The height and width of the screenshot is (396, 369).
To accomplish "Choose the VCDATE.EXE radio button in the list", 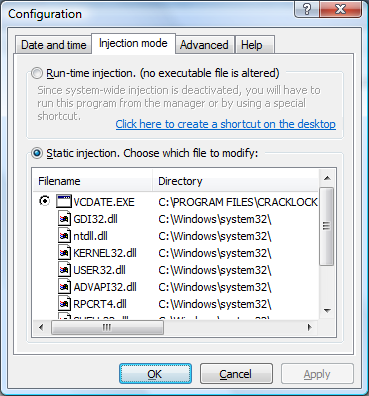I will [44, 201].
